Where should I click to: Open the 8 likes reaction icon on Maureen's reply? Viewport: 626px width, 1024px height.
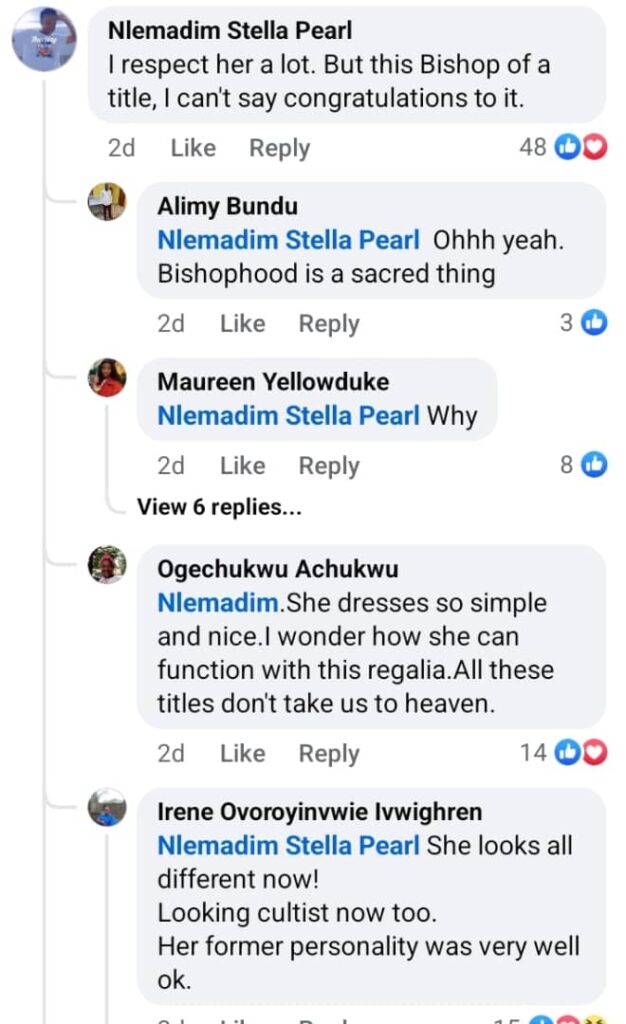tap(594, 464)
